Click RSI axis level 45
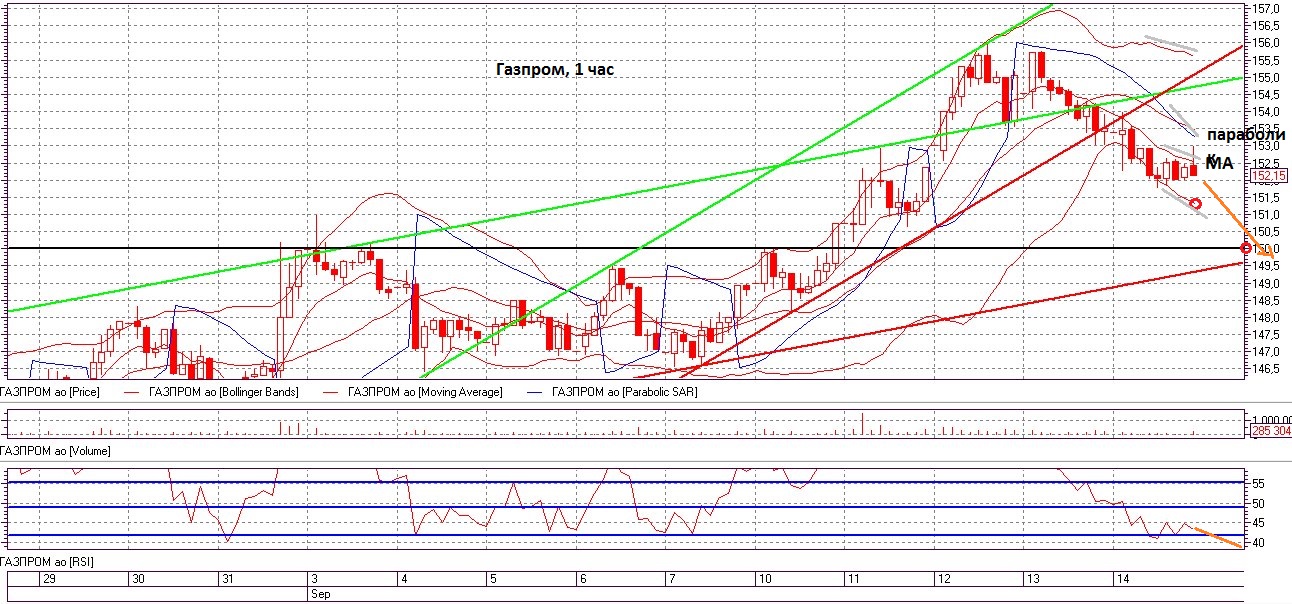 coord(1258,523)
